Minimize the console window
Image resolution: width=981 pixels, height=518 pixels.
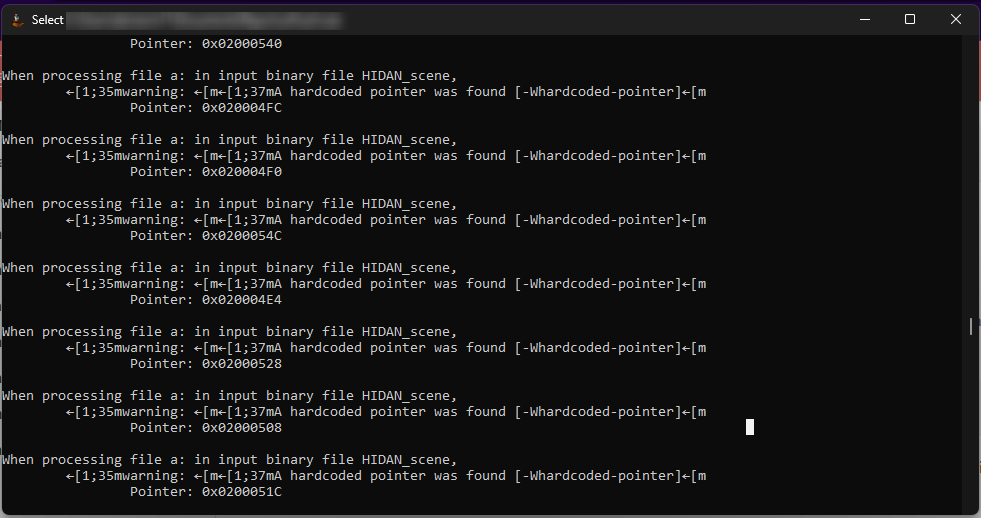pos(864,19)
